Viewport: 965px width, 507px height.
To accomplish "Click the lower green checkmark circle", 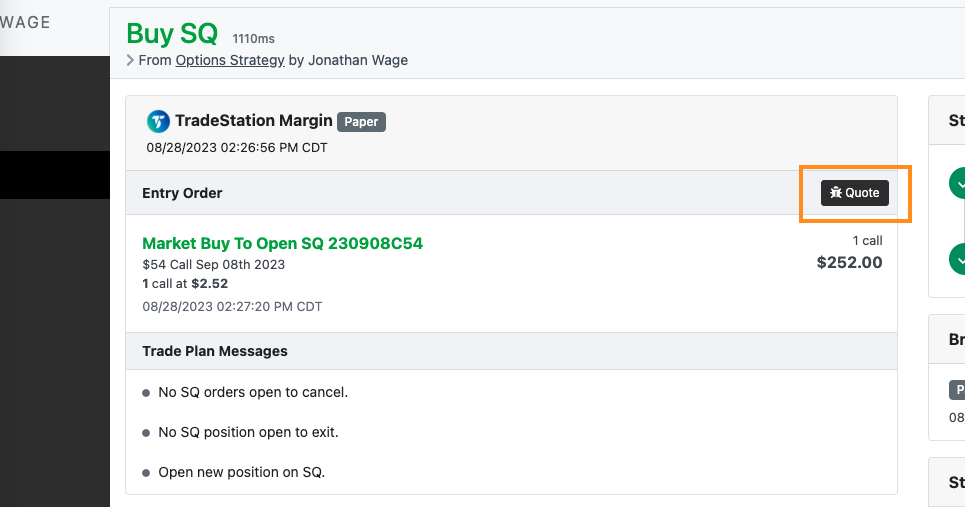I will point(959,260).
